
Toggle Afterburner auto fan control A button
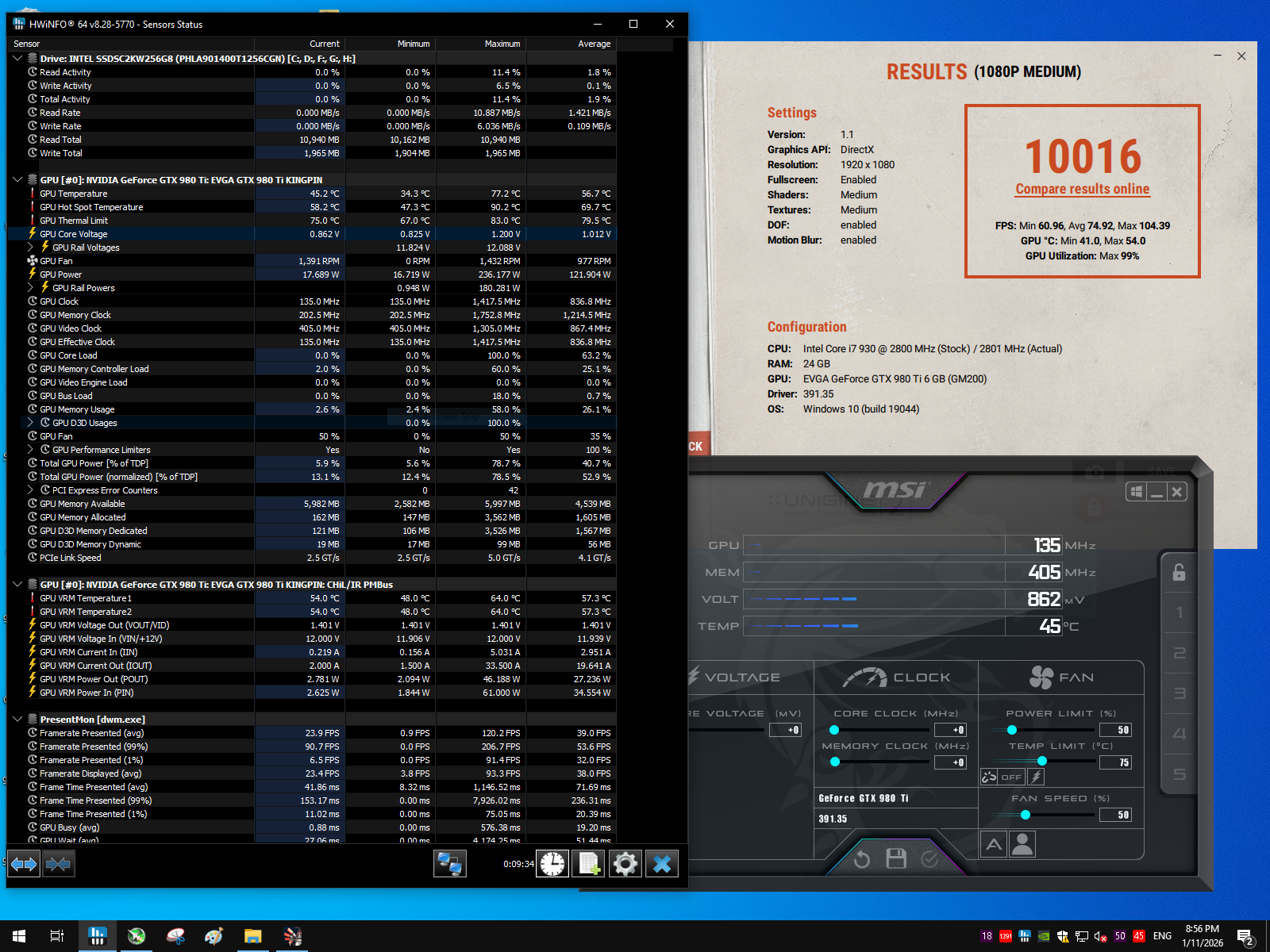994,844
